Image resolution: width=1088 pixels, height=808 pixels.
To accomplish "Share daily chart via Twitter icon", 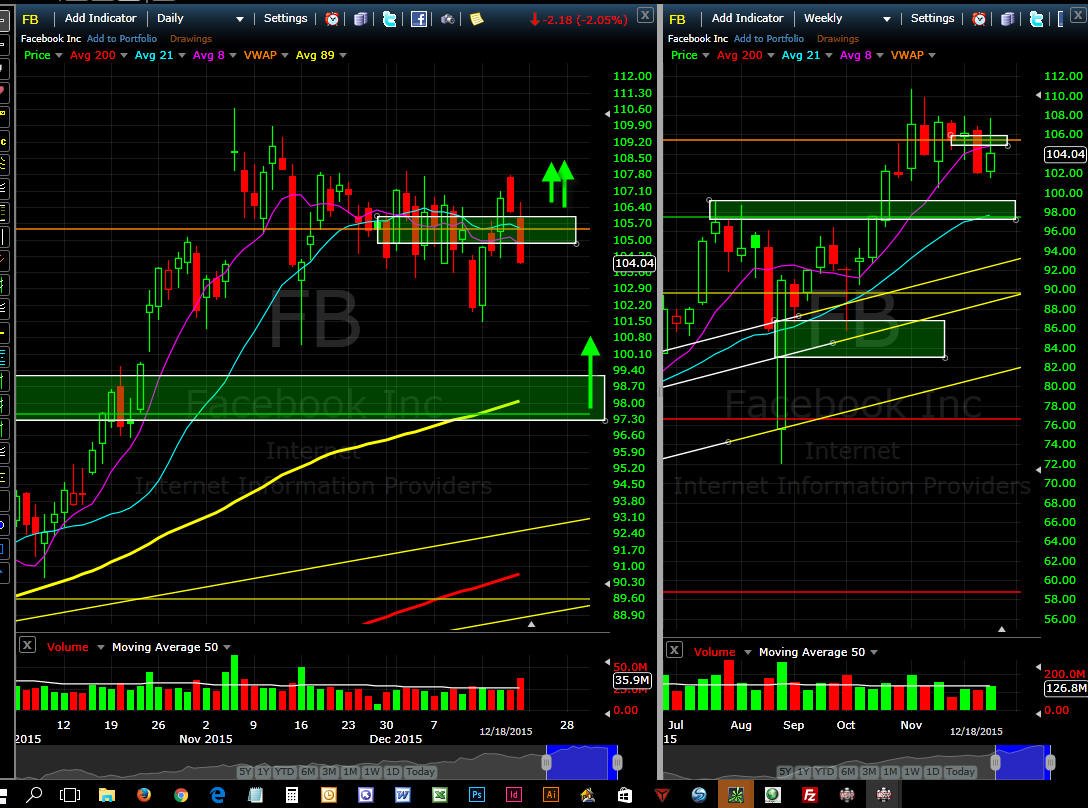I will tap(390, 19).
